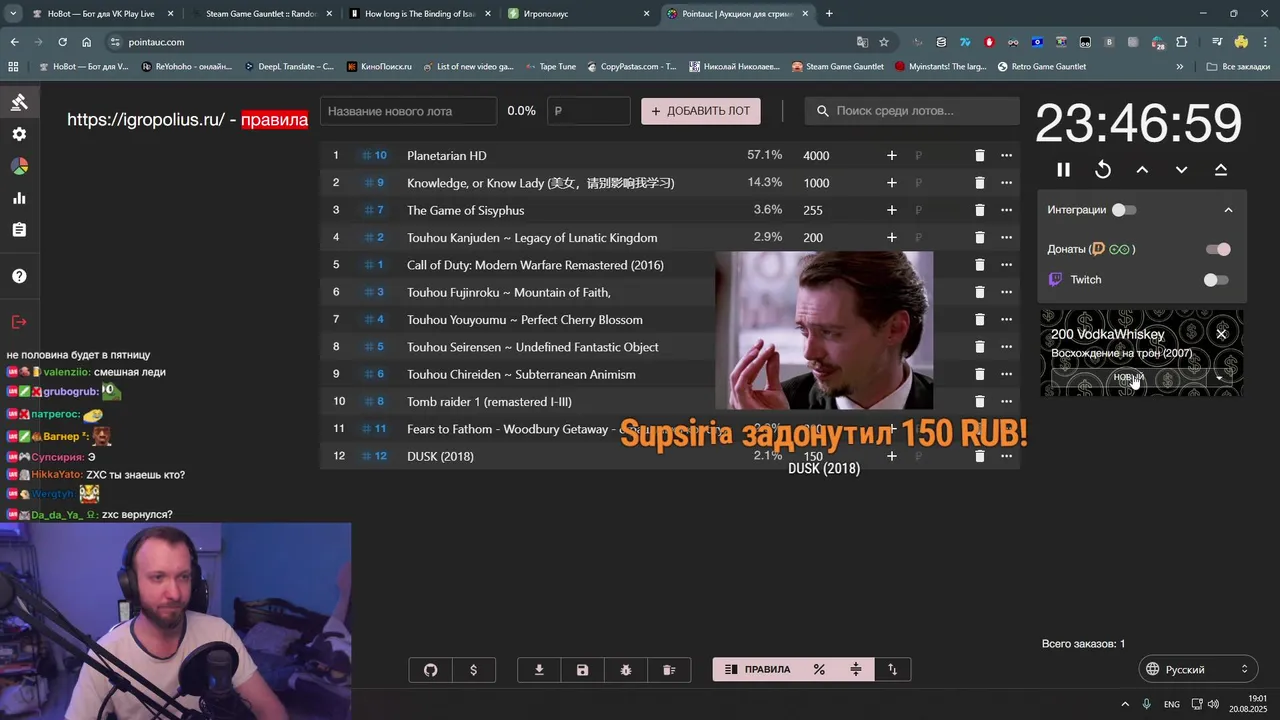Click the bug report icon
The height and width of the screenshot is (720, 1280).
coord(626,670)
